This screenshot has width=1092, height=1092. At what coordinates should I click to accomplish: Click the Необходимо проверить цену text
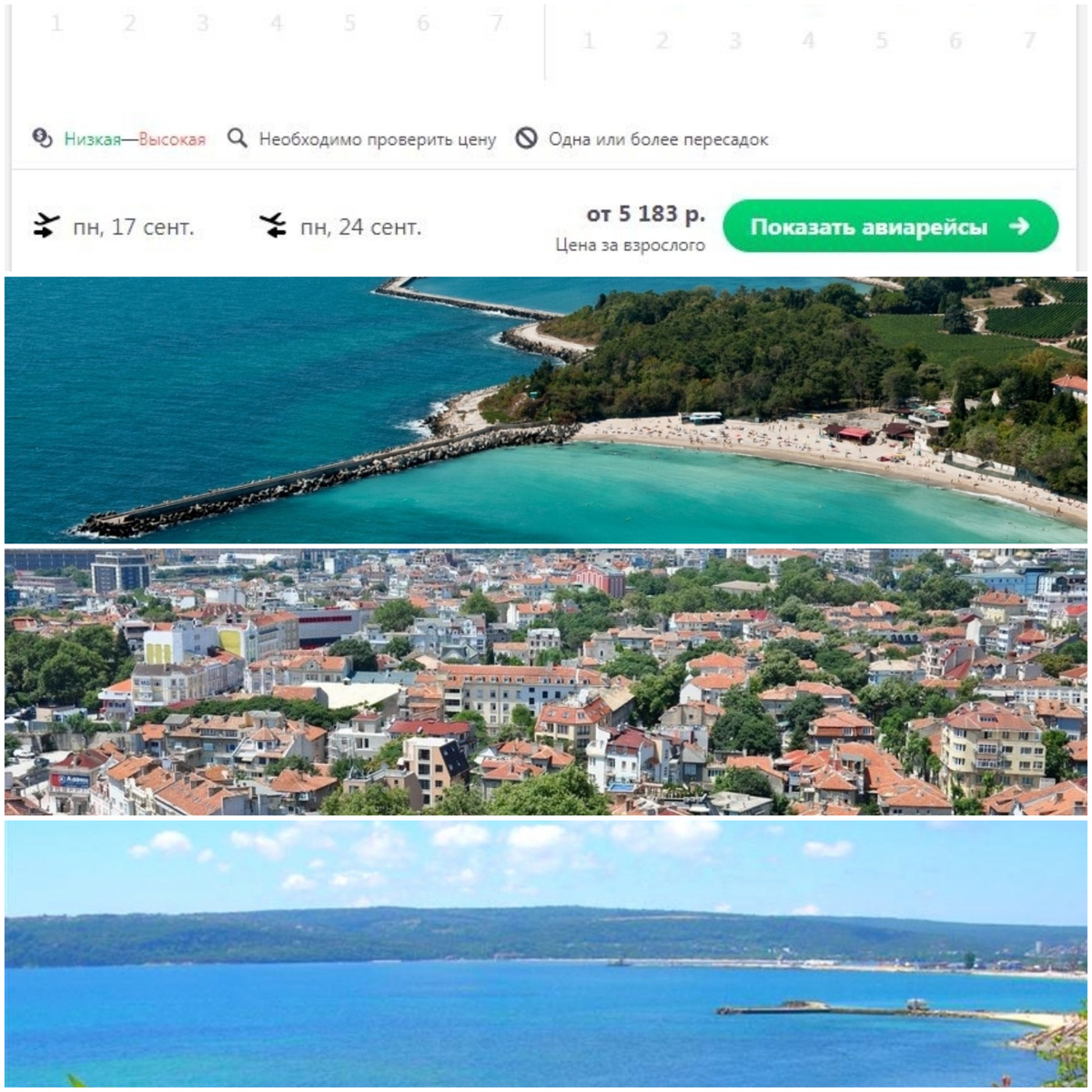point(378,139)
